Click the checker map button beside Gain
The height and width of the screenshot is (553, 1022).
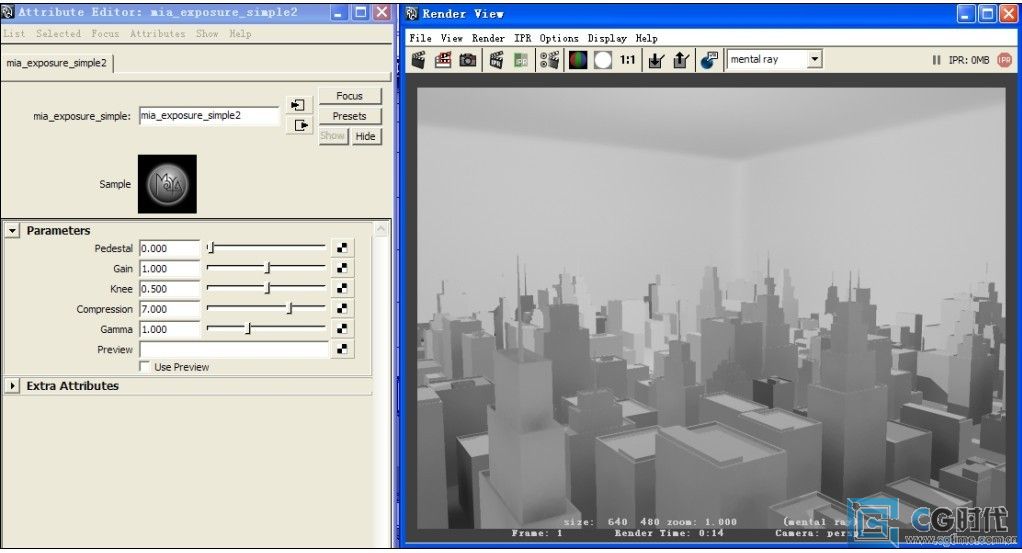[x=342, y=269]
